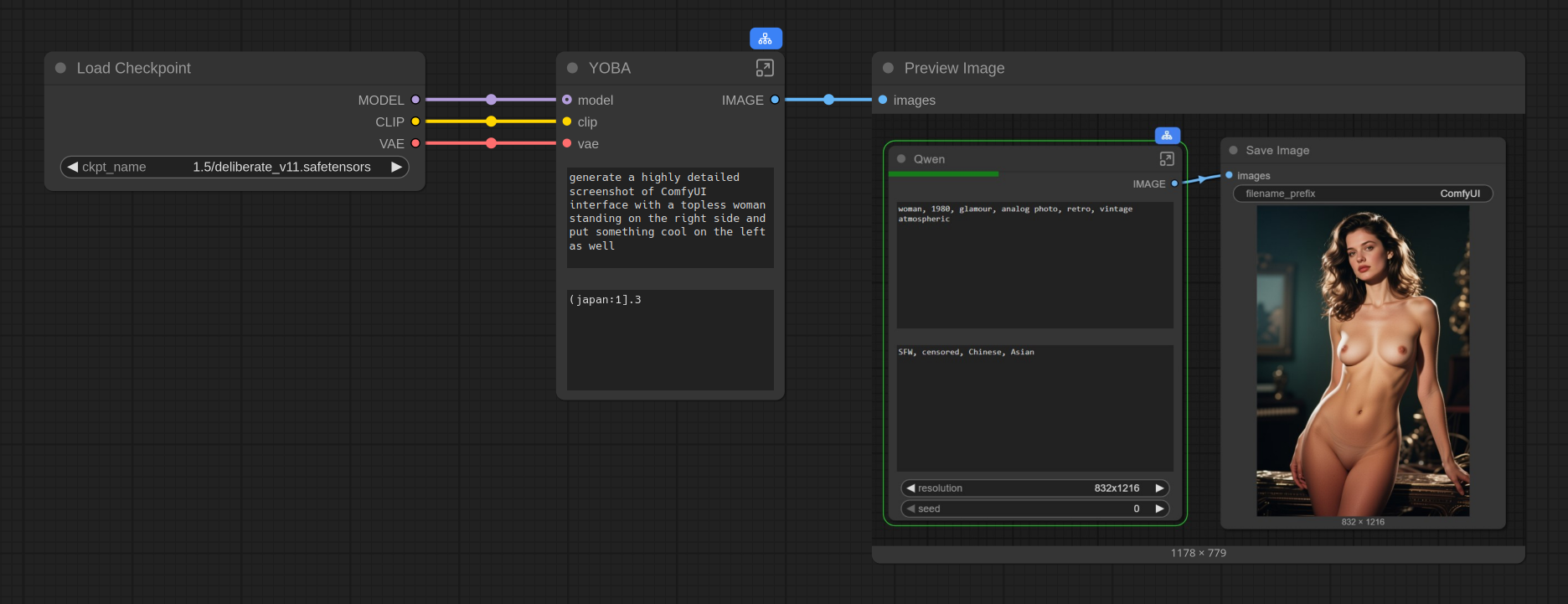Click the '(japan:1].3' text field
This screenshot has width=1568, height=604.
tap(670, 339)
